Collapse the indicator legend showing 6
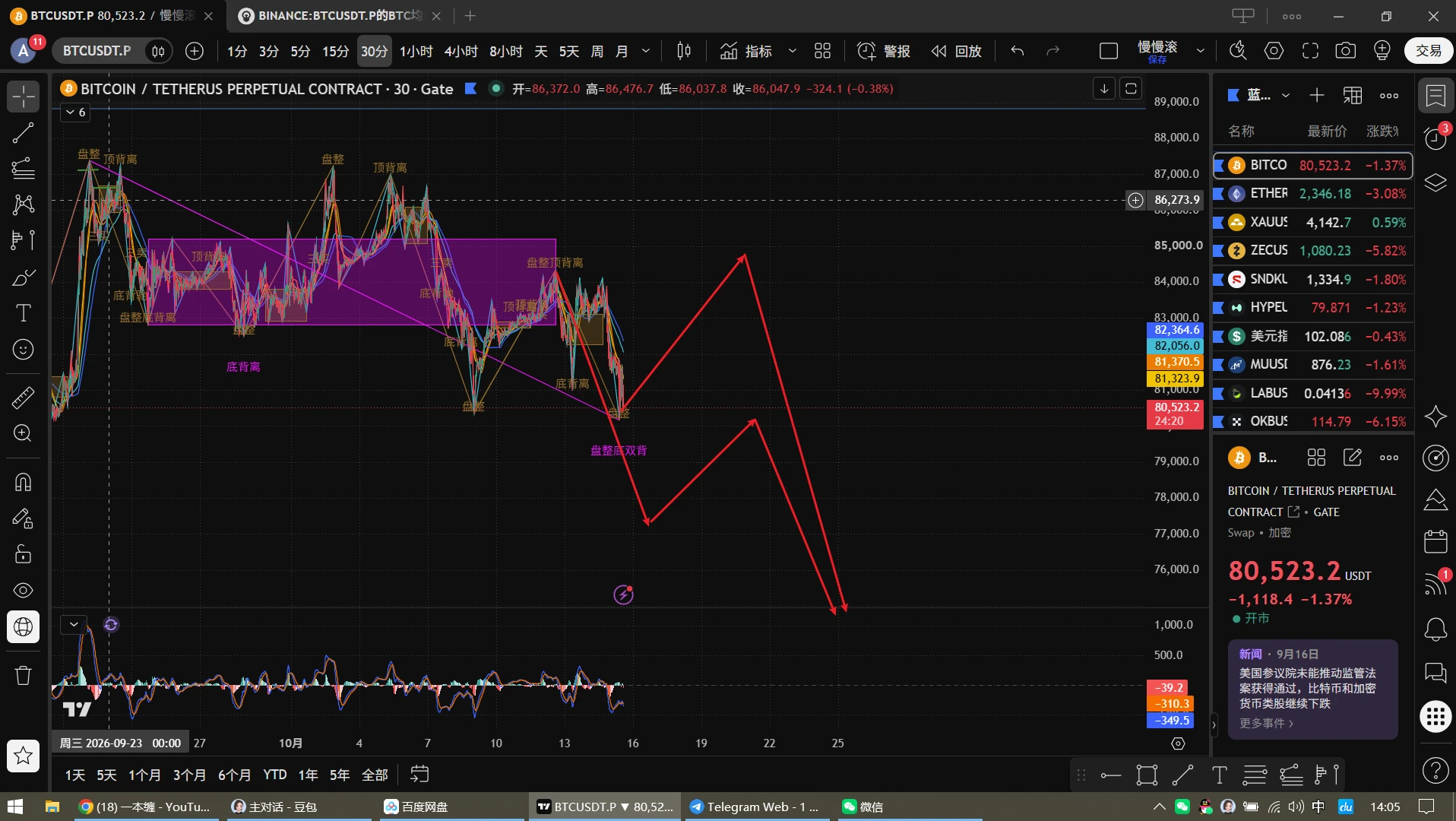The image size is (1456, 821). point(75,113)
